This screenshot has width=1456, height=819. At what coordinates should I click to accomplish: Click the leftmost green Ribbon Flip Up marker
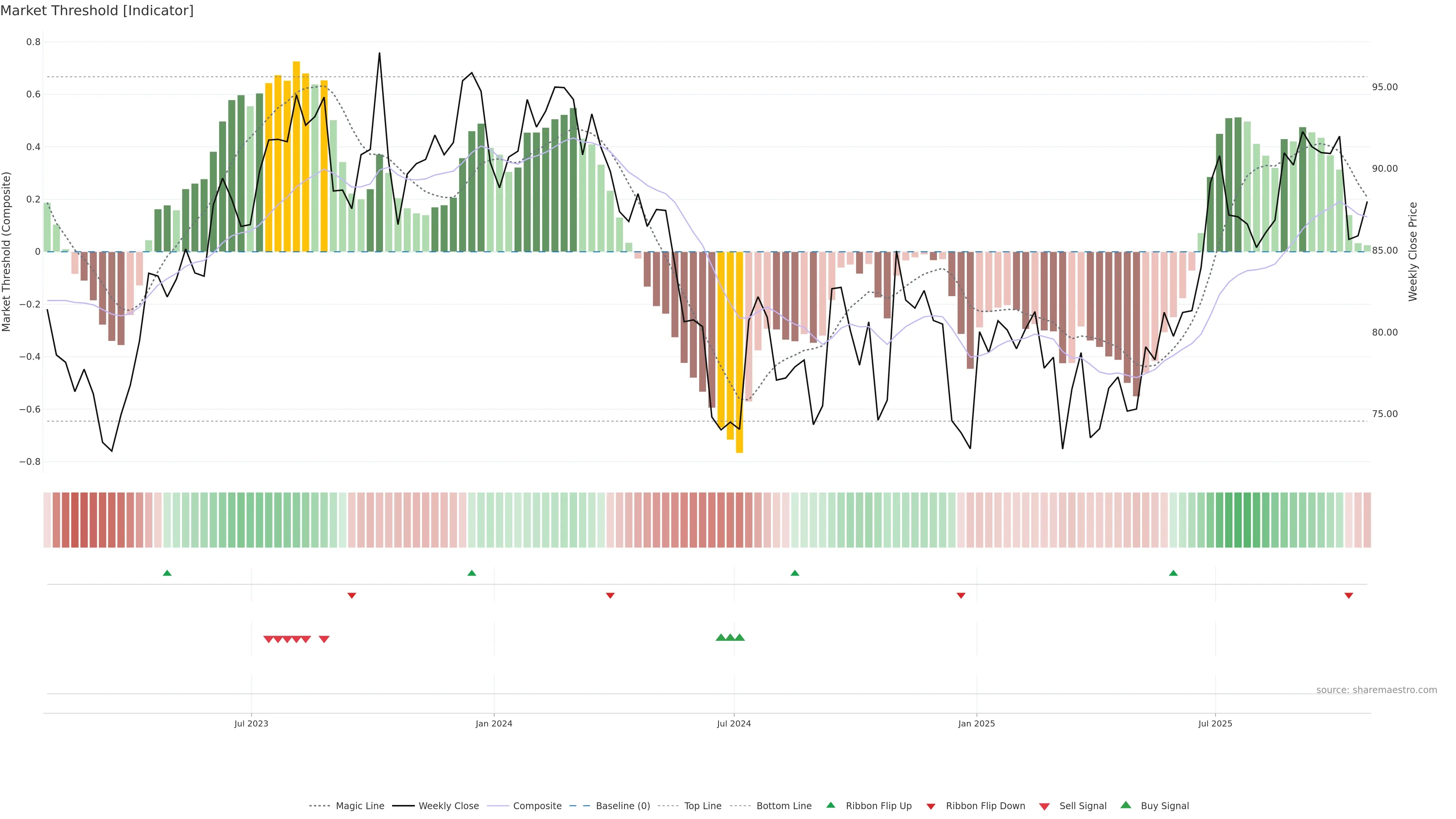tap(167, 573)
